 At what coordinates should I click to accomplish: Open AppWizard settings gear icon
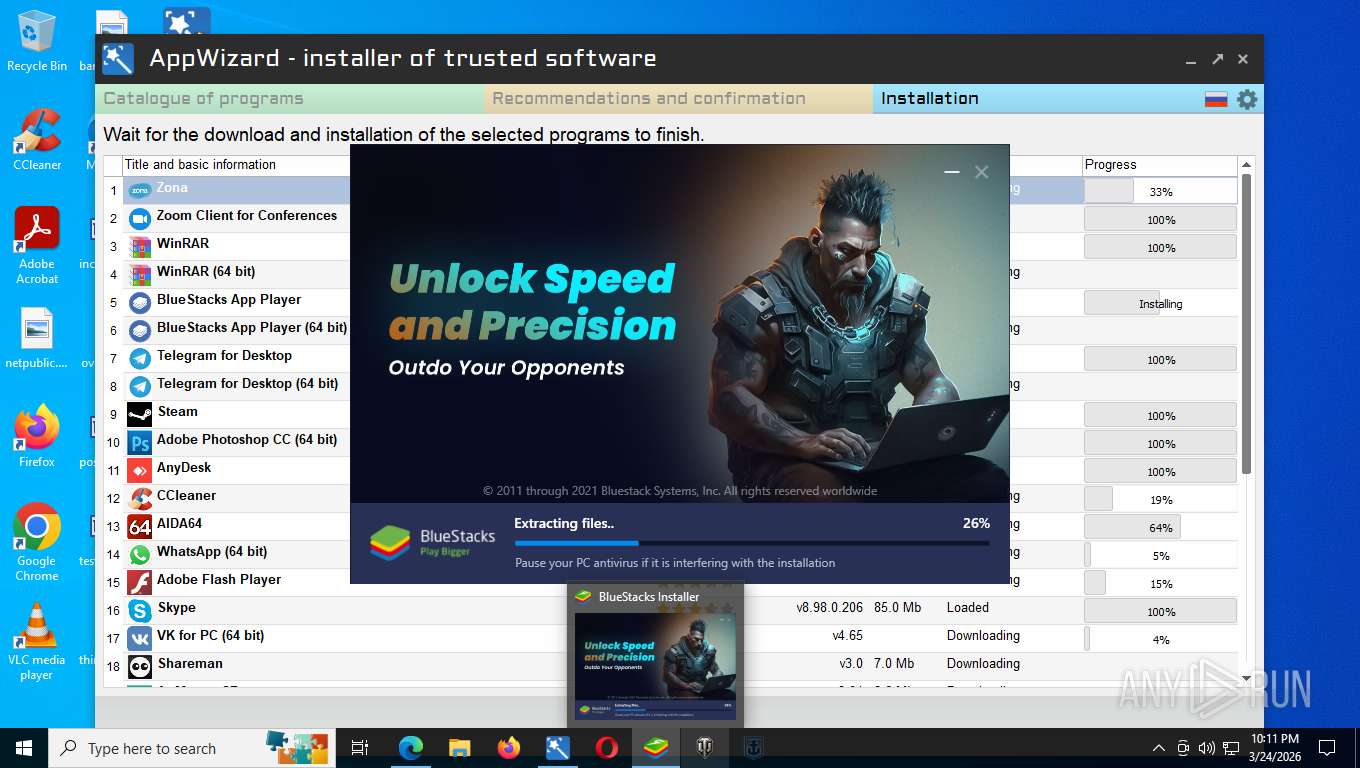(x=1246, y=99)
